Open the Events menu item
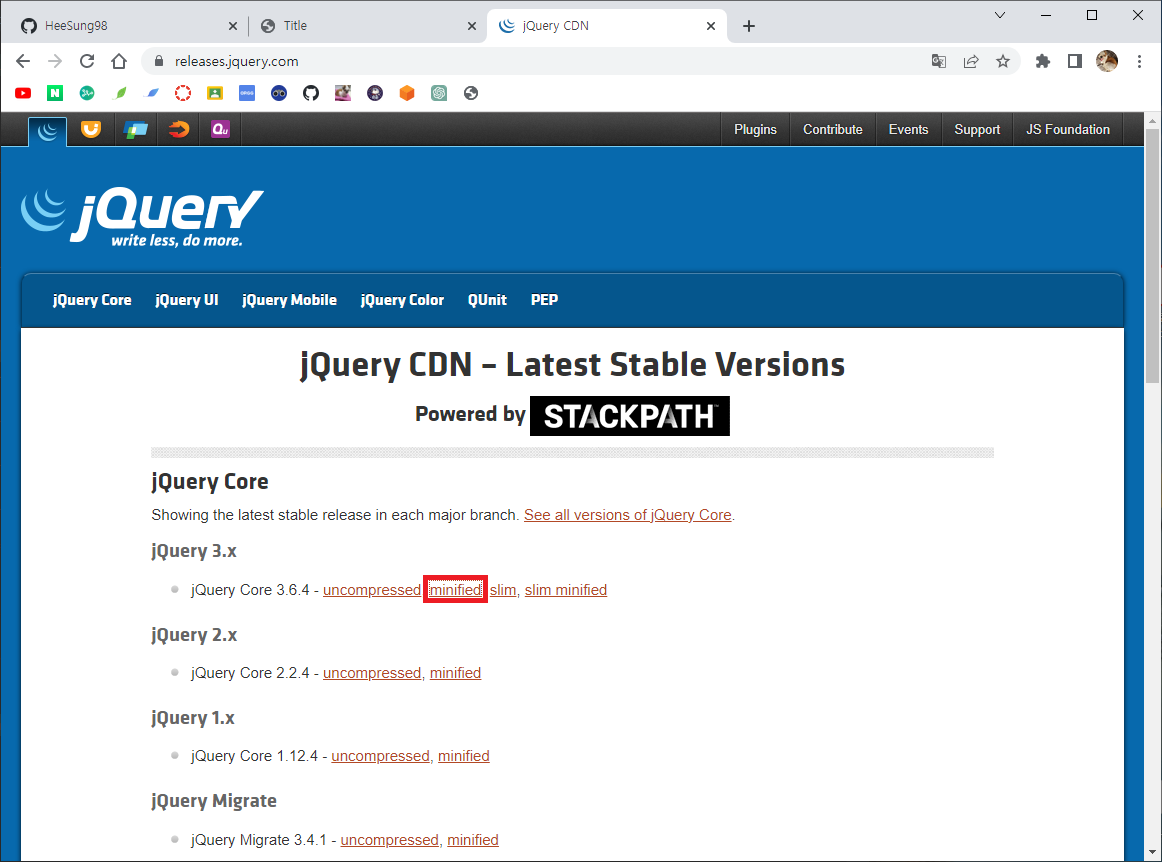Image resolution: width=1162 pixels, height=862 pixels. (909, 130)
